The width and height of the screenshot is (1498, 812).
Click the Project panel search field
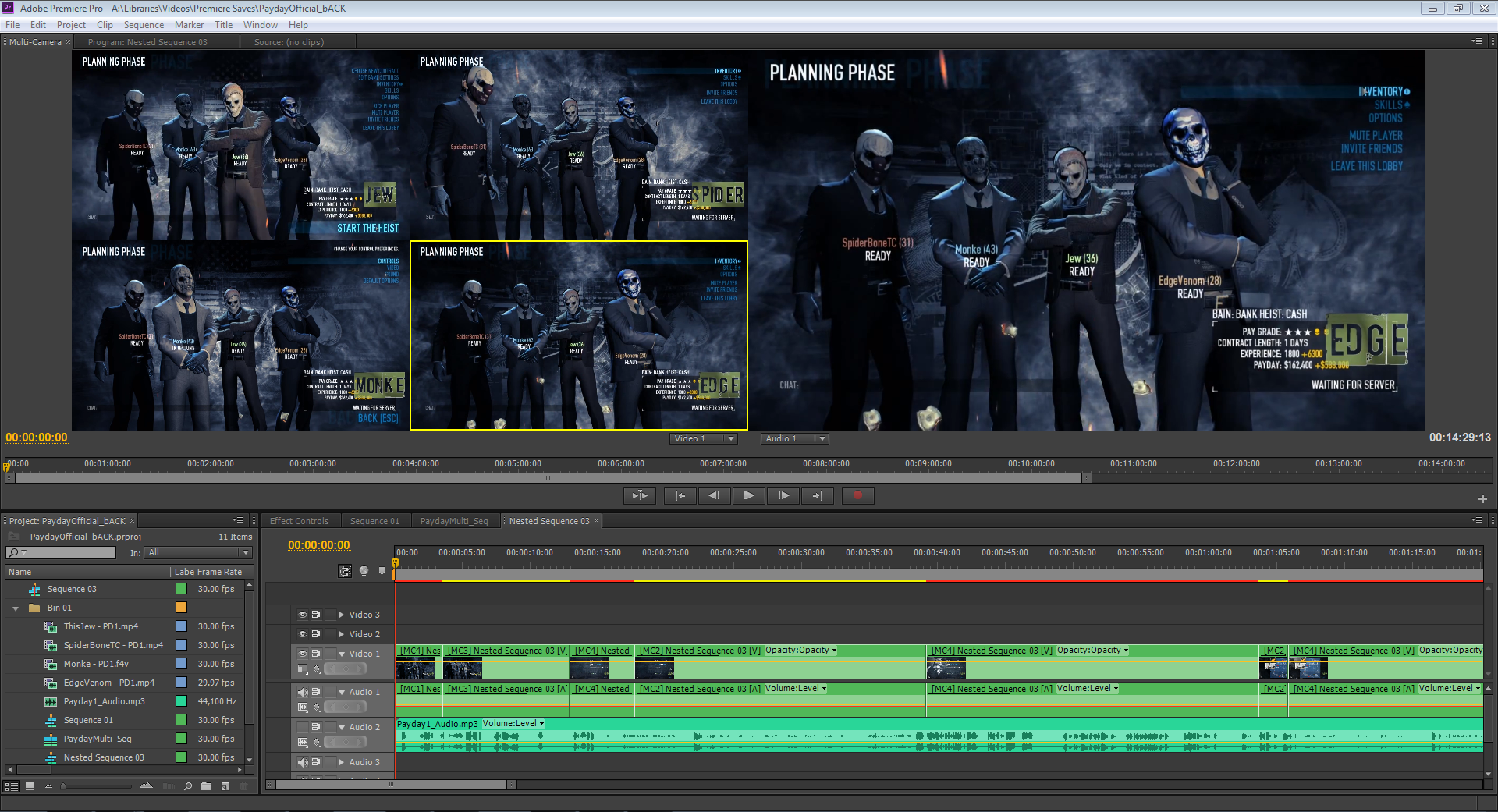click(61, 553)
